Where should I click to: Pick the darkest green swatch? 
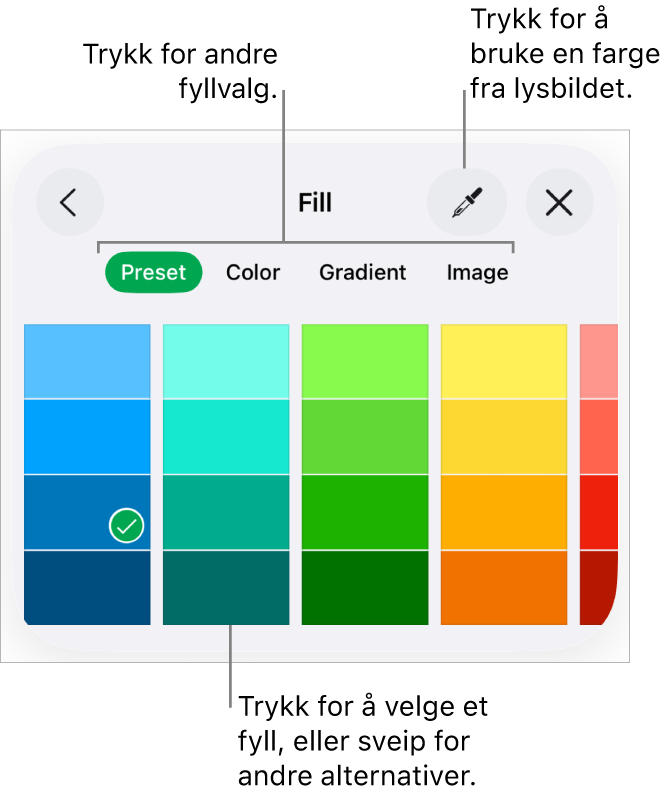coord(365,587)
